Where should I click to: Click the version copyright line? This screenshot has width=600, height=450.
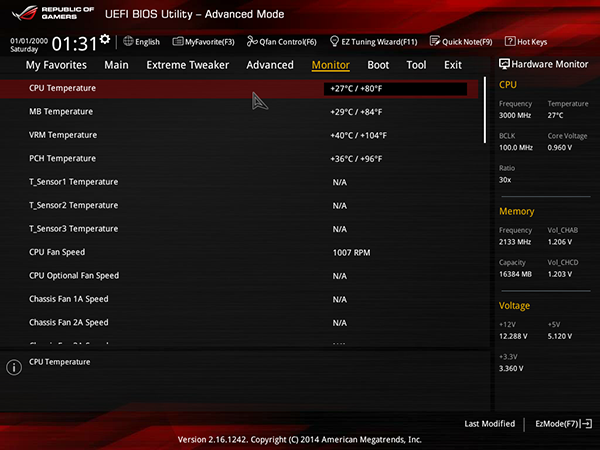click(300, 440)
